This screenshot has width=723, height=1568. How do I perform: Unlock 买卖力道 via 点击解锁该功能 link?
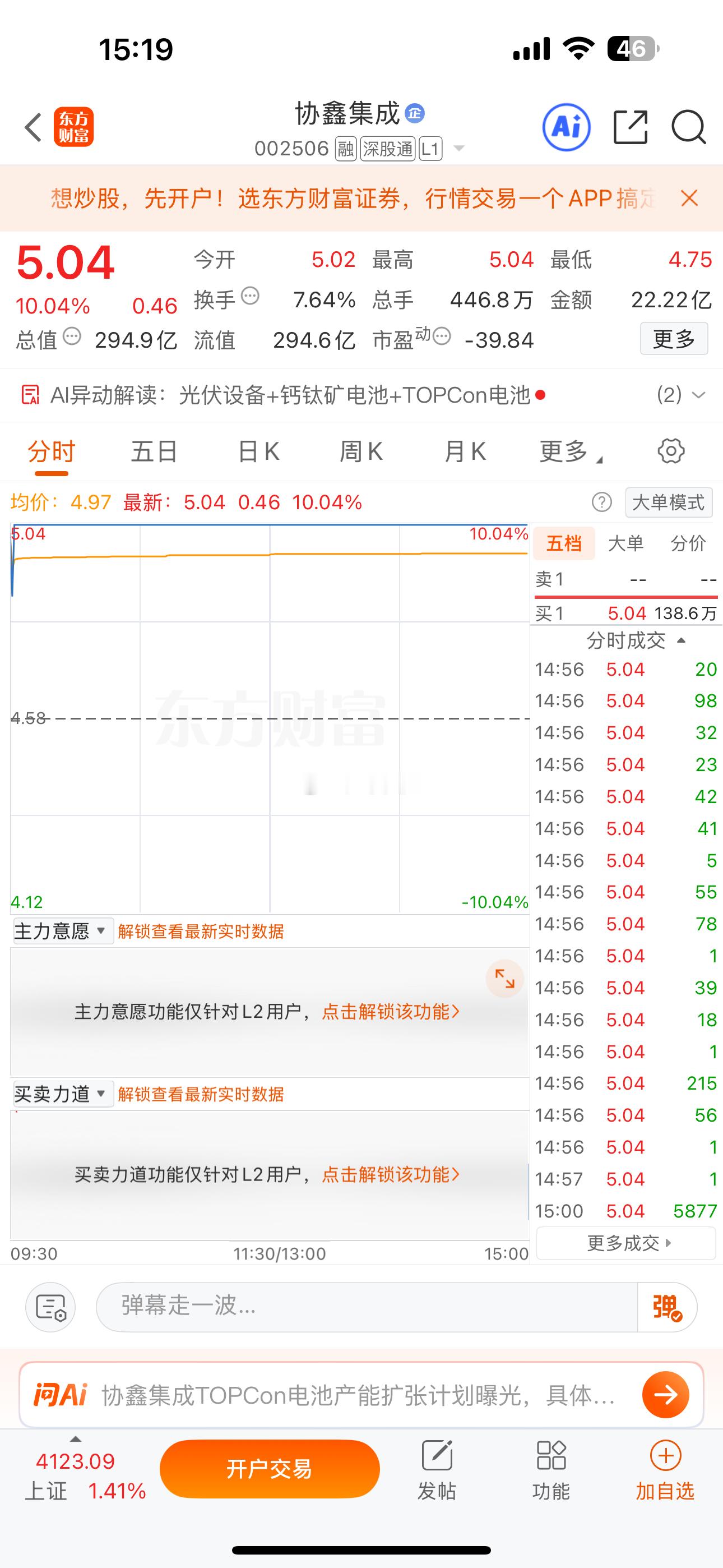coord(390,1175)
